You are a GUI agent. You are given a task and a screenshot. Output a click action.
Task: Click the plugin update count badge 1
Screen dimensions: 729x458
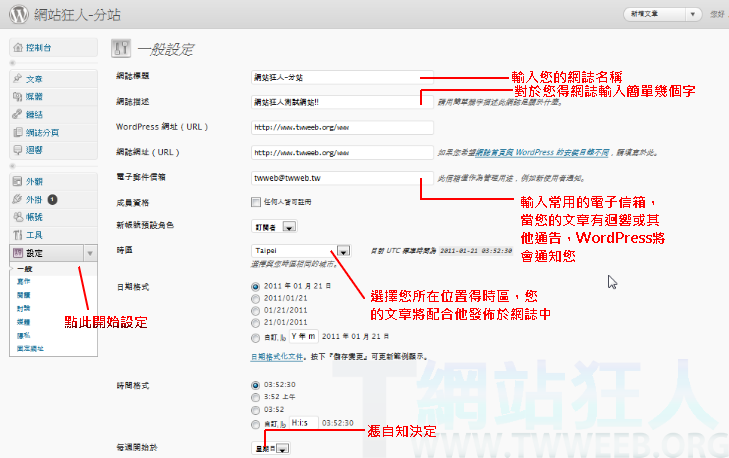click(x=53, y=199)
